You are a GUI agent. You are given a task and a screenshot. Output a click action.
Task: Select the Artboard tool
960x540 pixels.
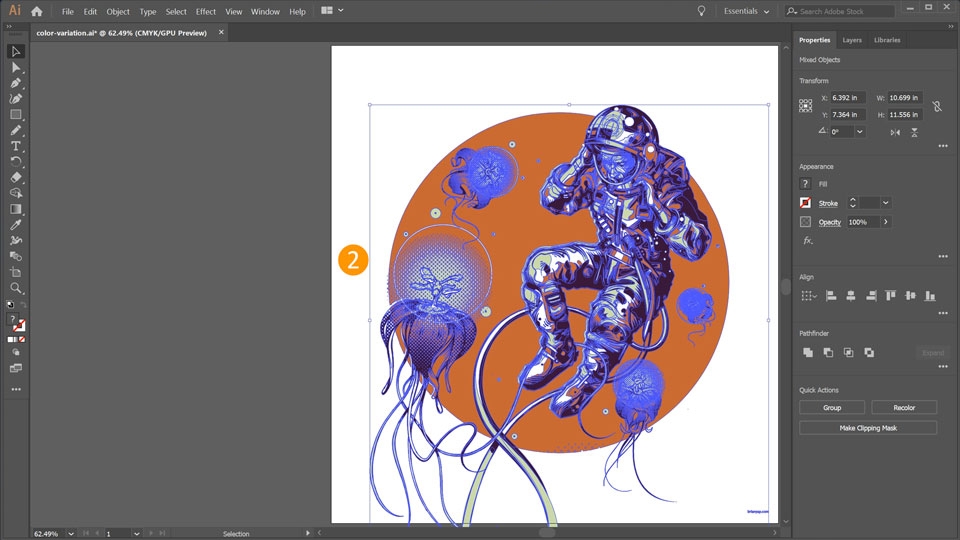click(16, 272)
